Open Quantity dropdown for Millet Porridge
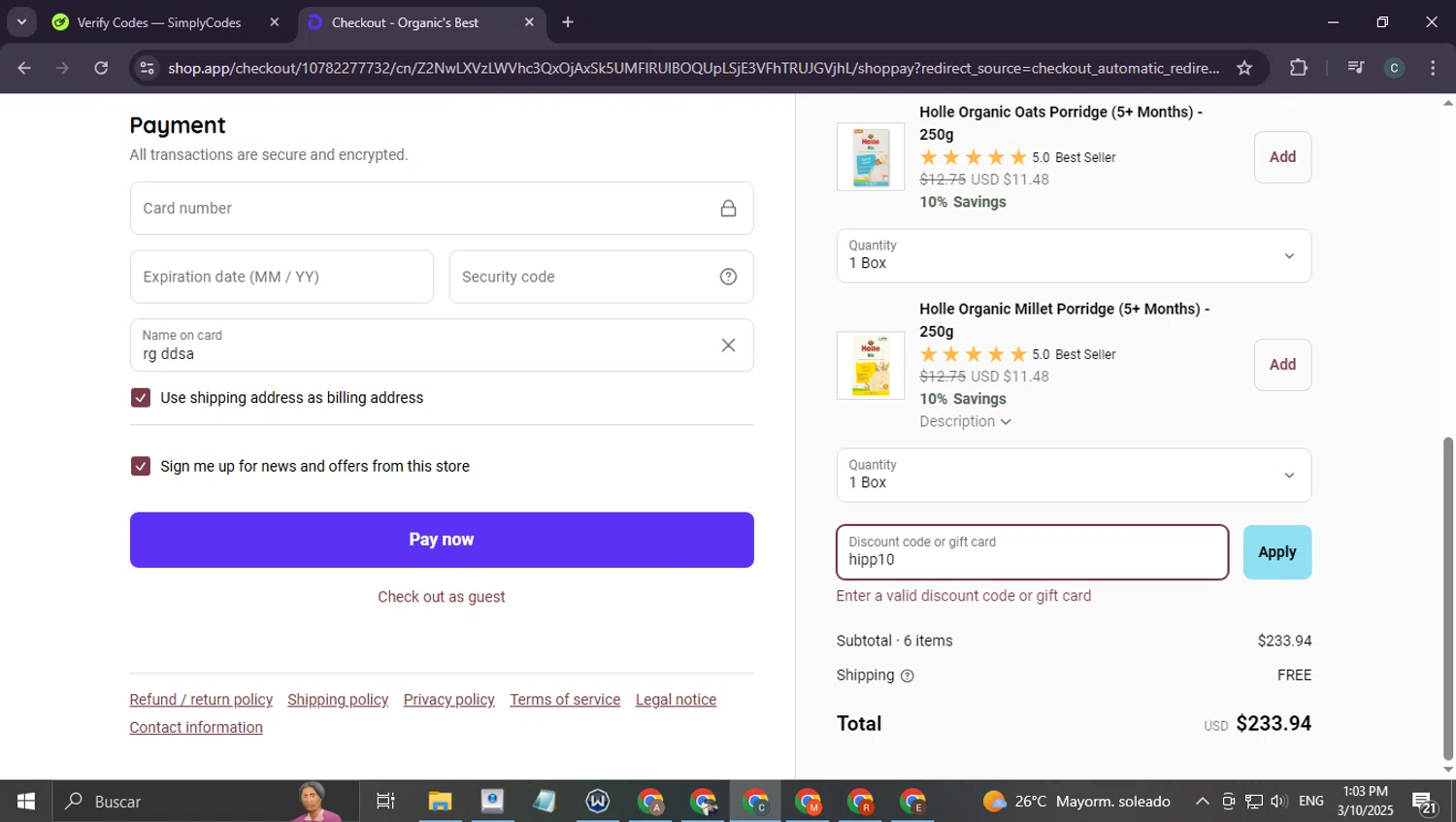1456x822 pixels. click(1074, 476)
